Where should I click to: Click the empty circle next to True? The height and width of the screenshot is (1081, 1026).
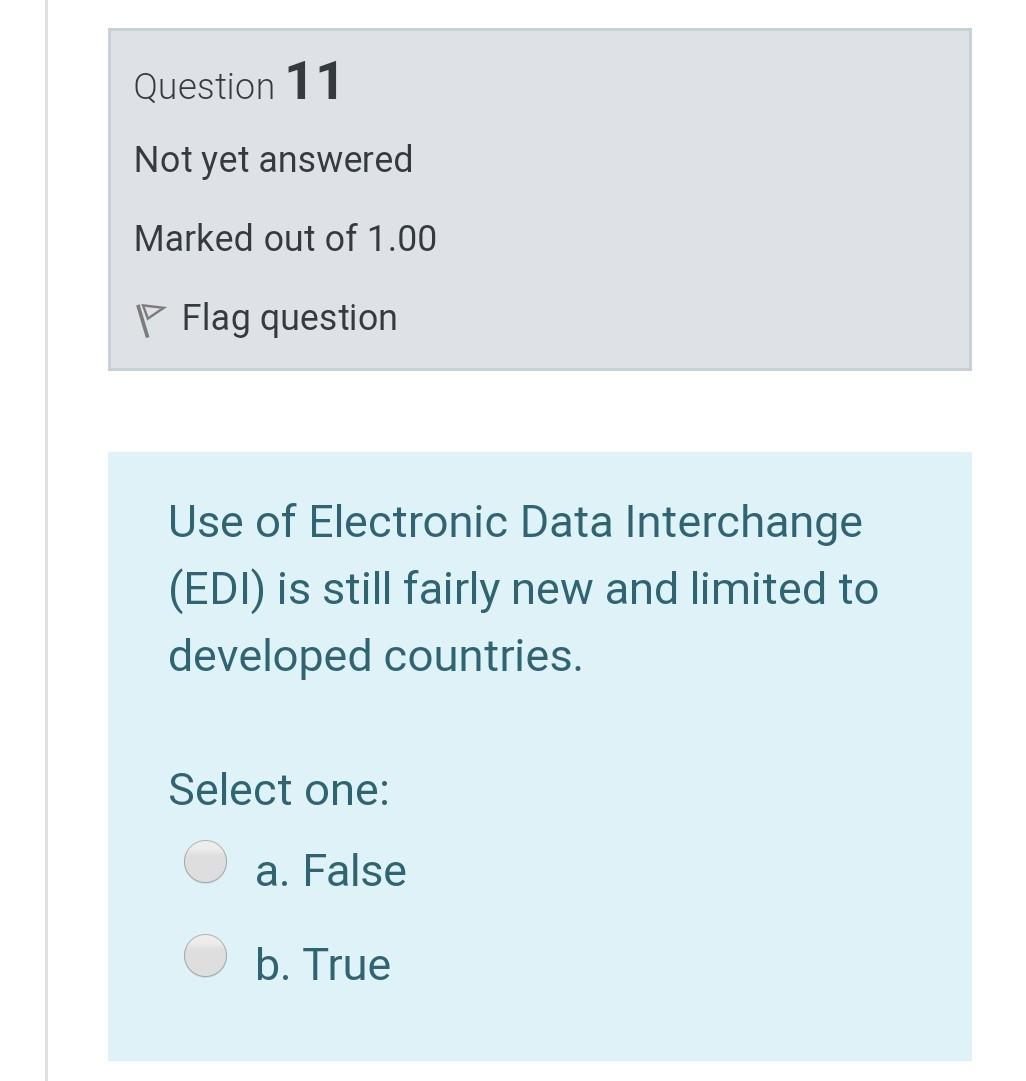[x=205, y=955]
